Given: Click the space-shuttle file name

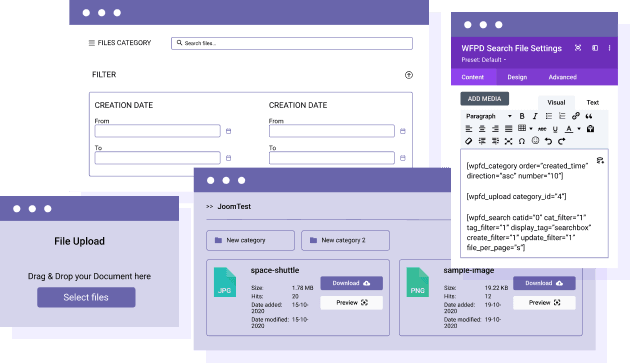Looking at the screenshot, I should (x=275, y=270).
